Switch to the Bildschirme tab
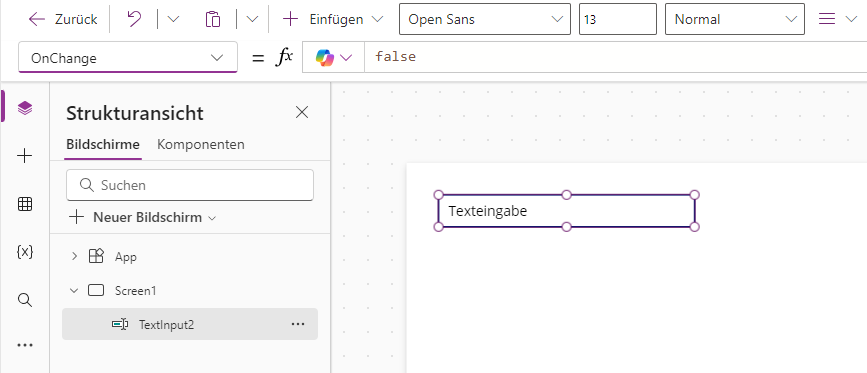 103,145
